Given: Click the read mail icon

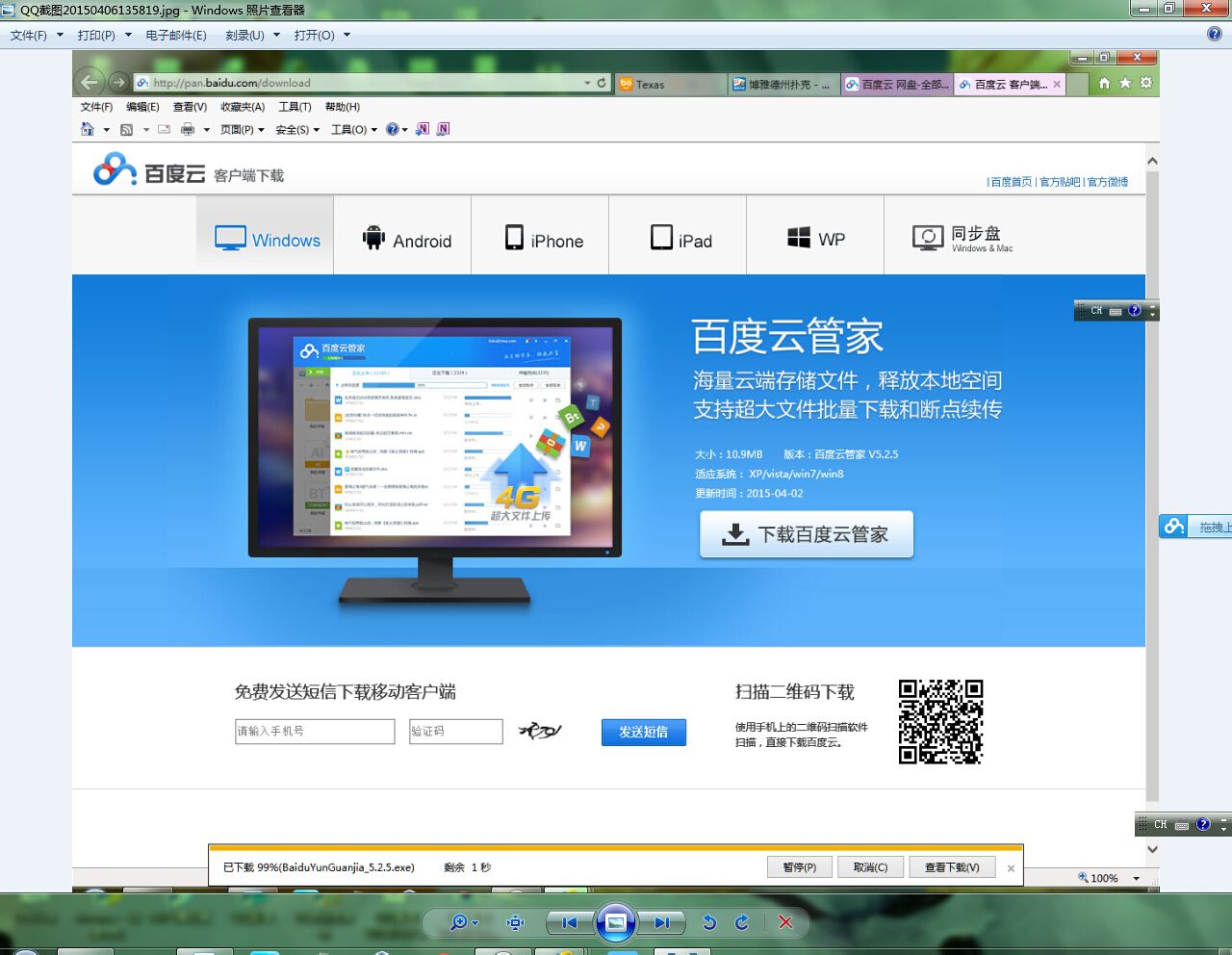Looking at the screenshot, I should (164, 129).
